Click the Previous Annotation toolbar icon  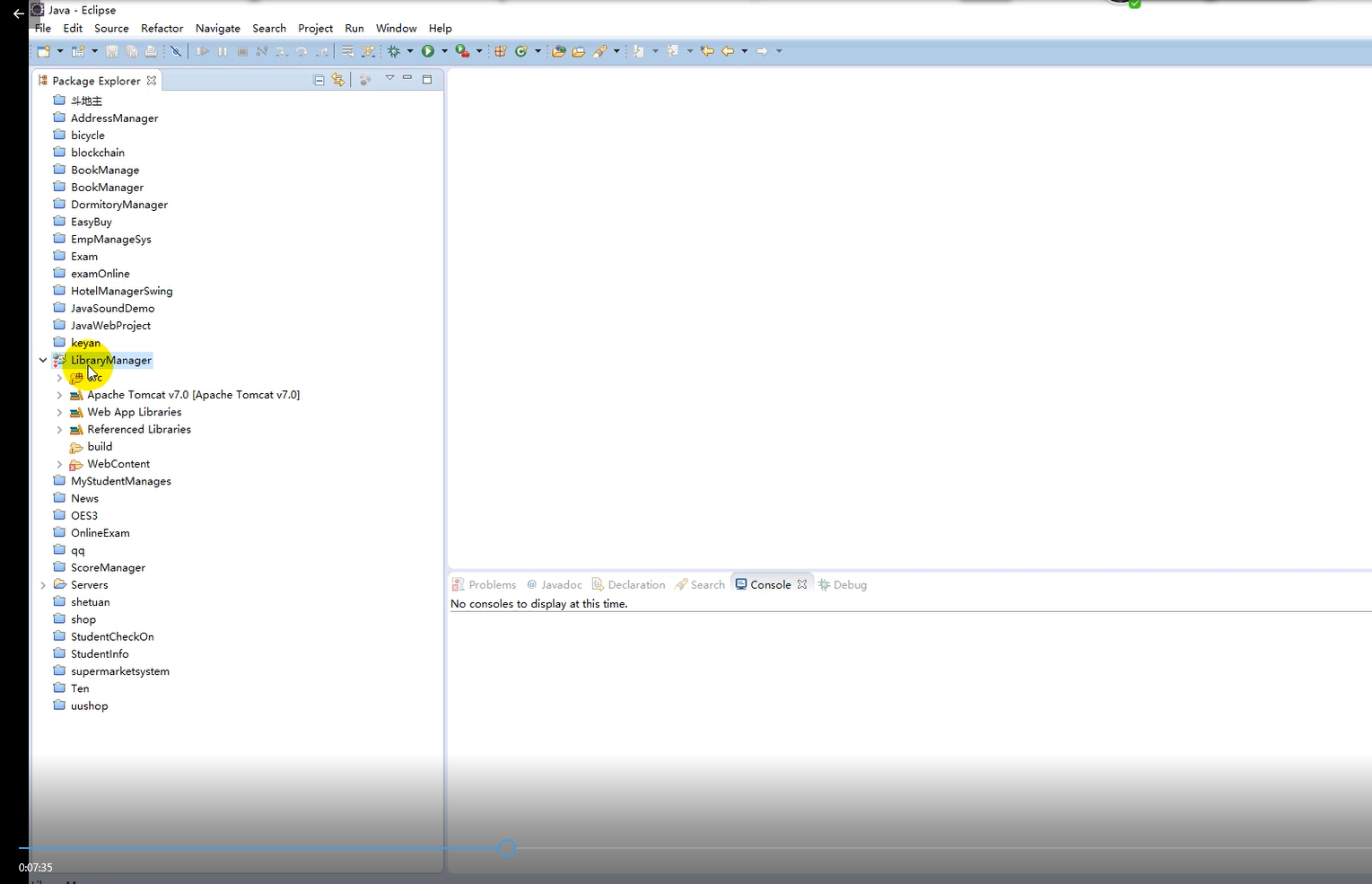[673, 51]
